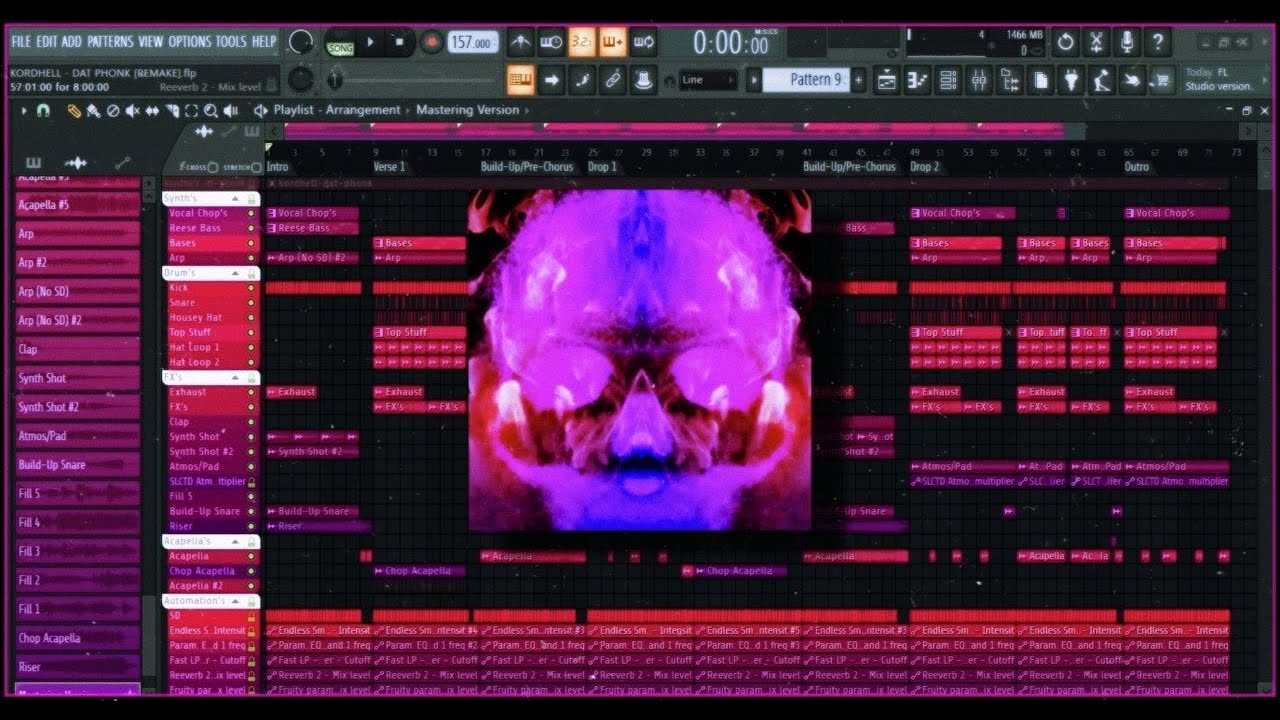Open Playlist options menu arrow
The image size is (1280, 720).
[x=24, y=111]
